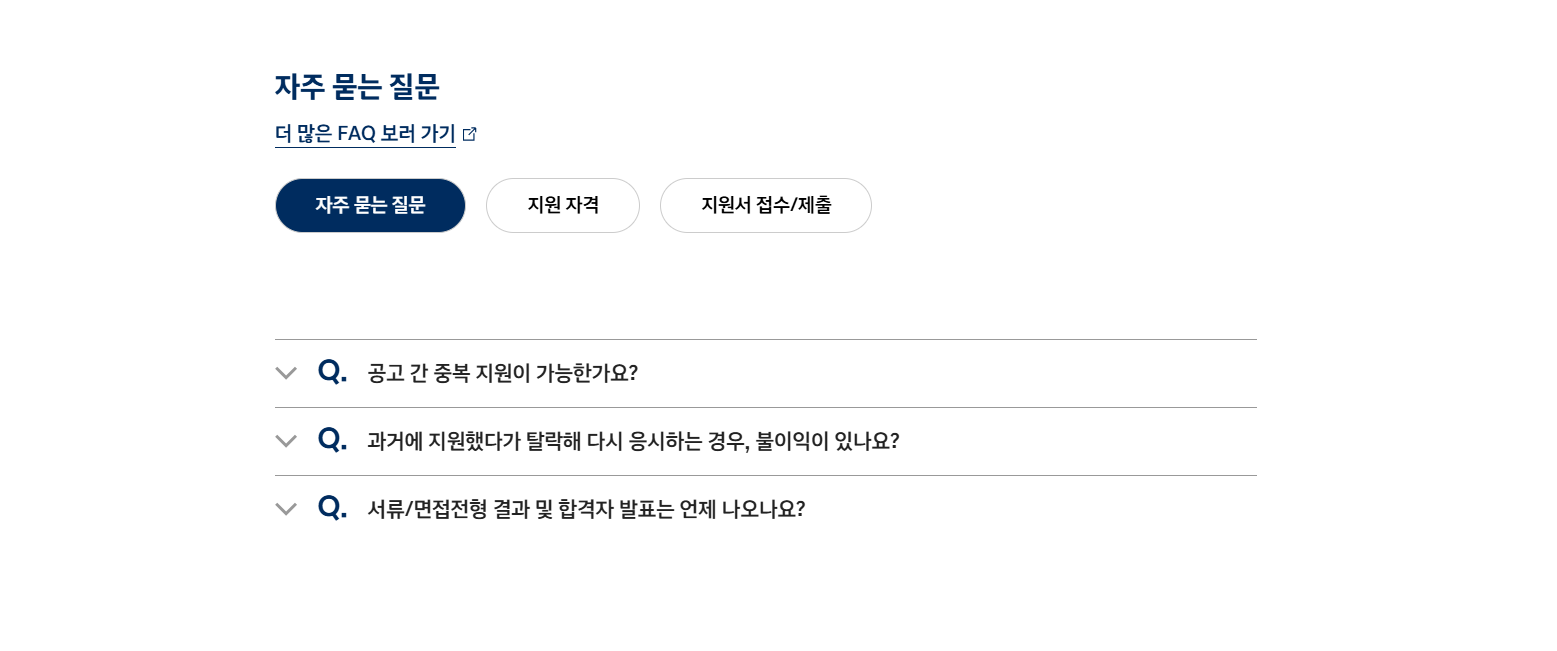Screen dimensions: 1557x651
Task: Click the chevron on the first FAQ row
Action: (x=286, y=373)
